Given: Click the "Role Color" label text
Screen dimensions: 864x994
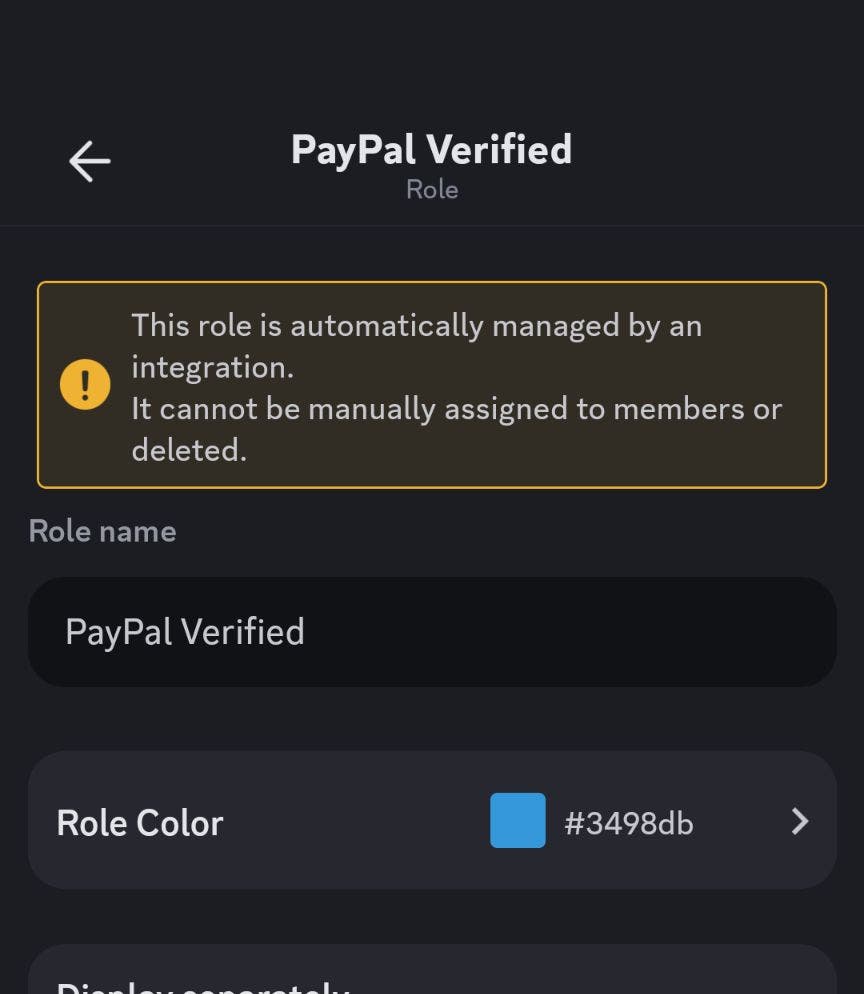Looking at the screenshot, I should (140, 823).
